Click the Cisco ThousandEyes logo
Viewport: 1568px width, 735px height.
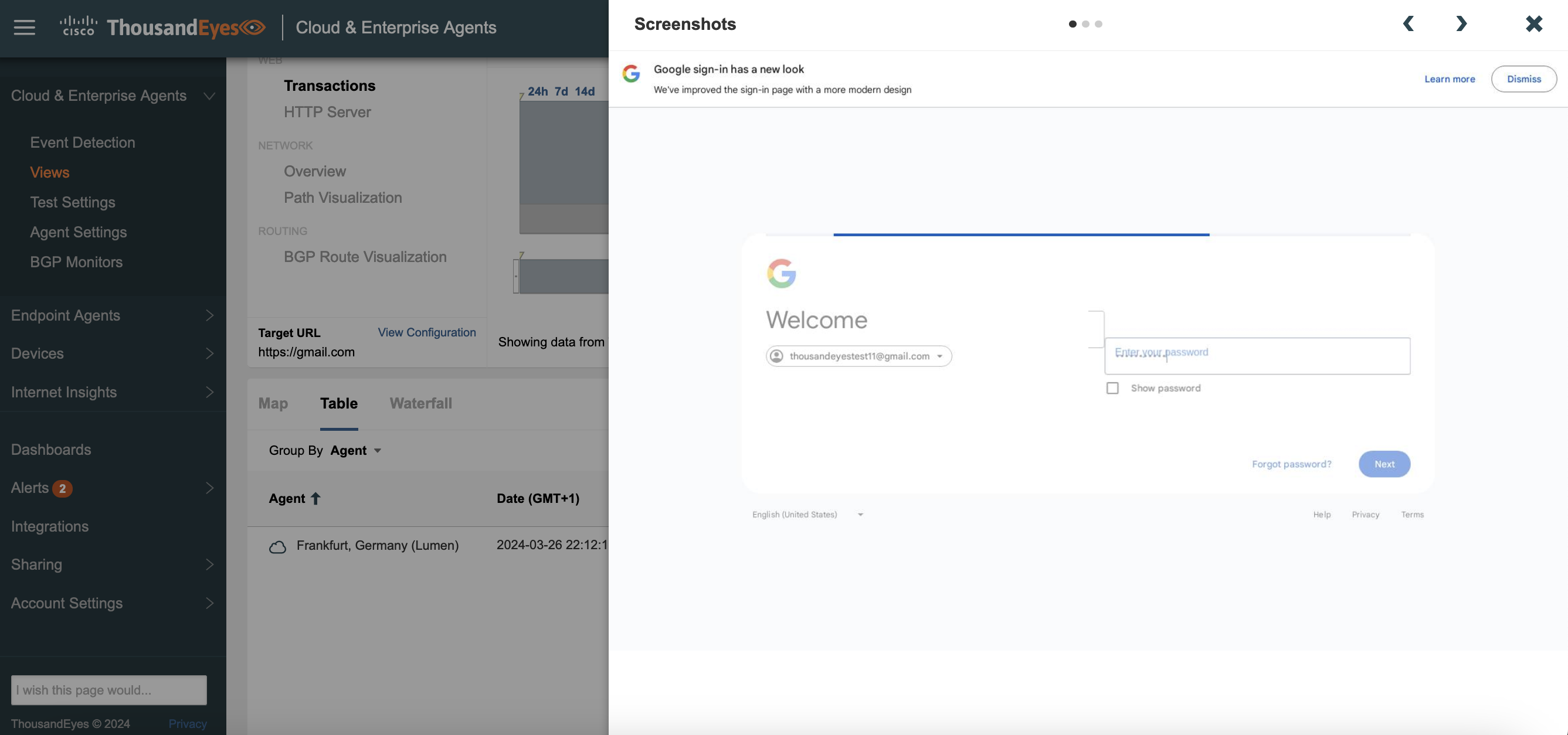[x=161, y=27]
